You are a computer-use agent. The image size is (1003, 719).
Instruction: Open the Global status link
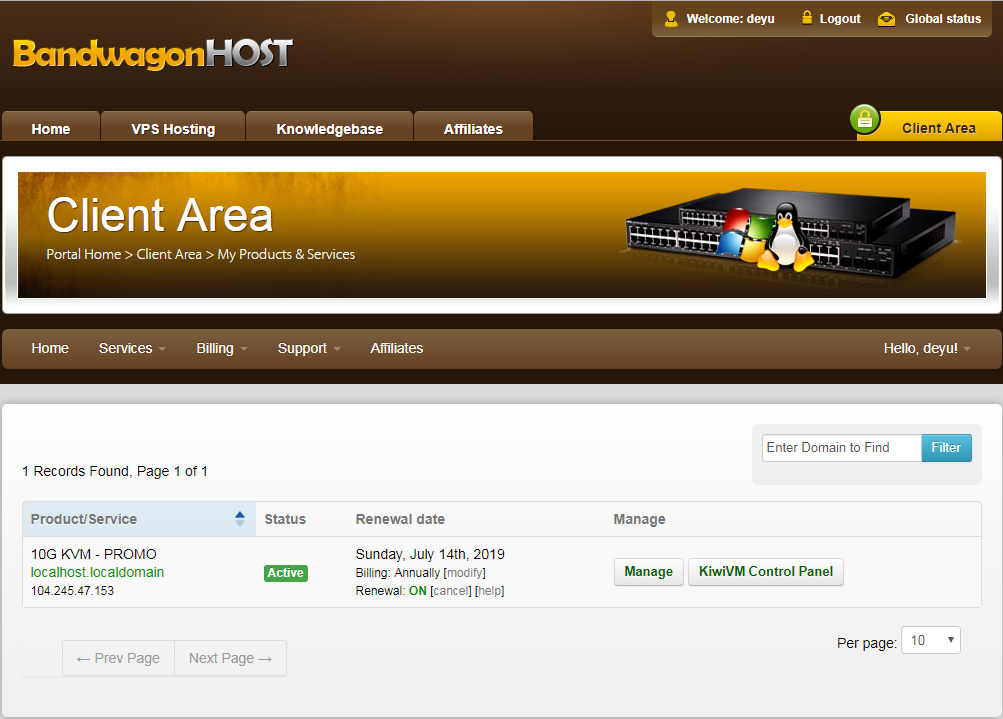tap(943, 19)
